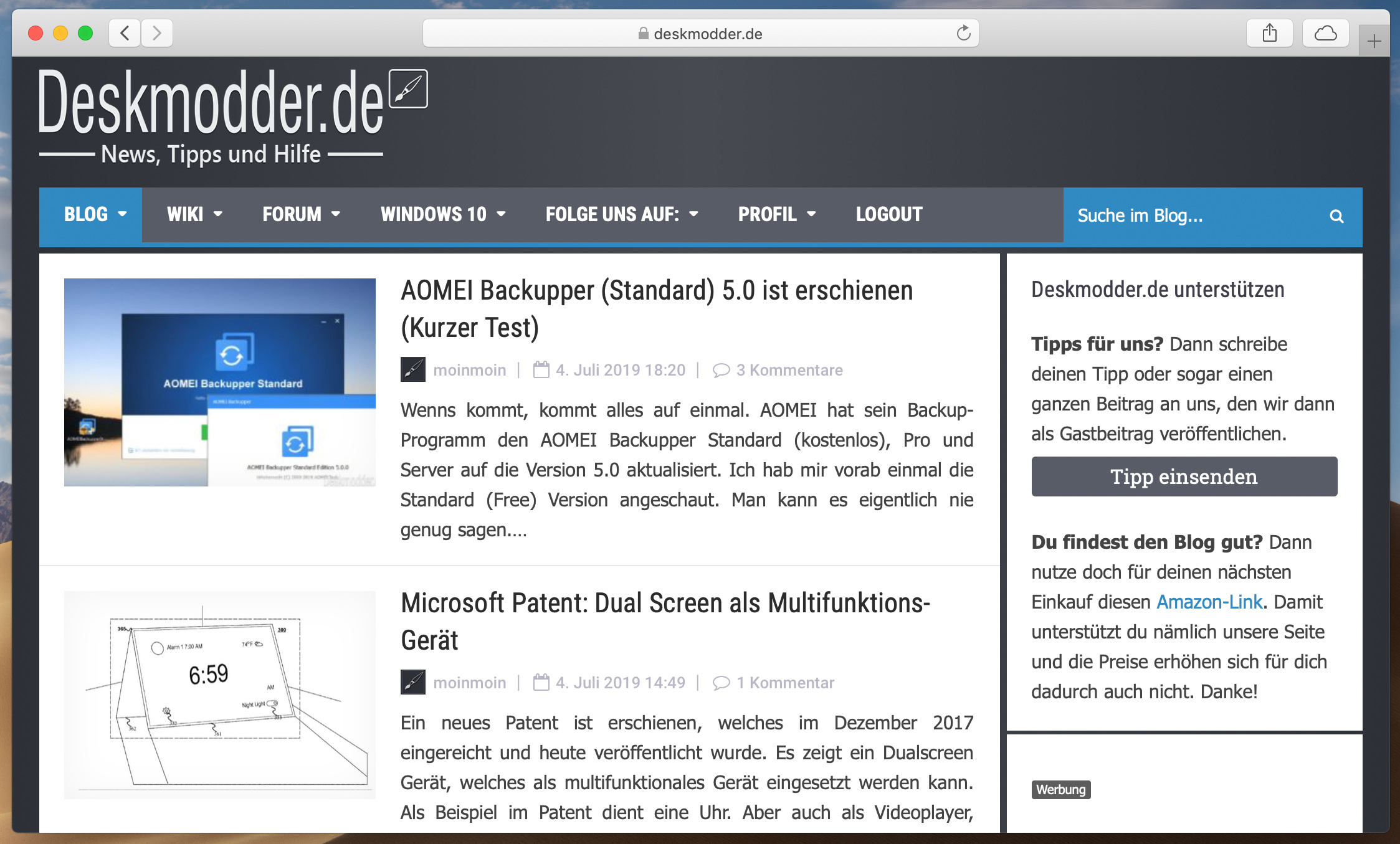This screenshot has width=1400, height=844.
Task: Click the Werbung label in the sidebar
Action: tap(1061, 790)
